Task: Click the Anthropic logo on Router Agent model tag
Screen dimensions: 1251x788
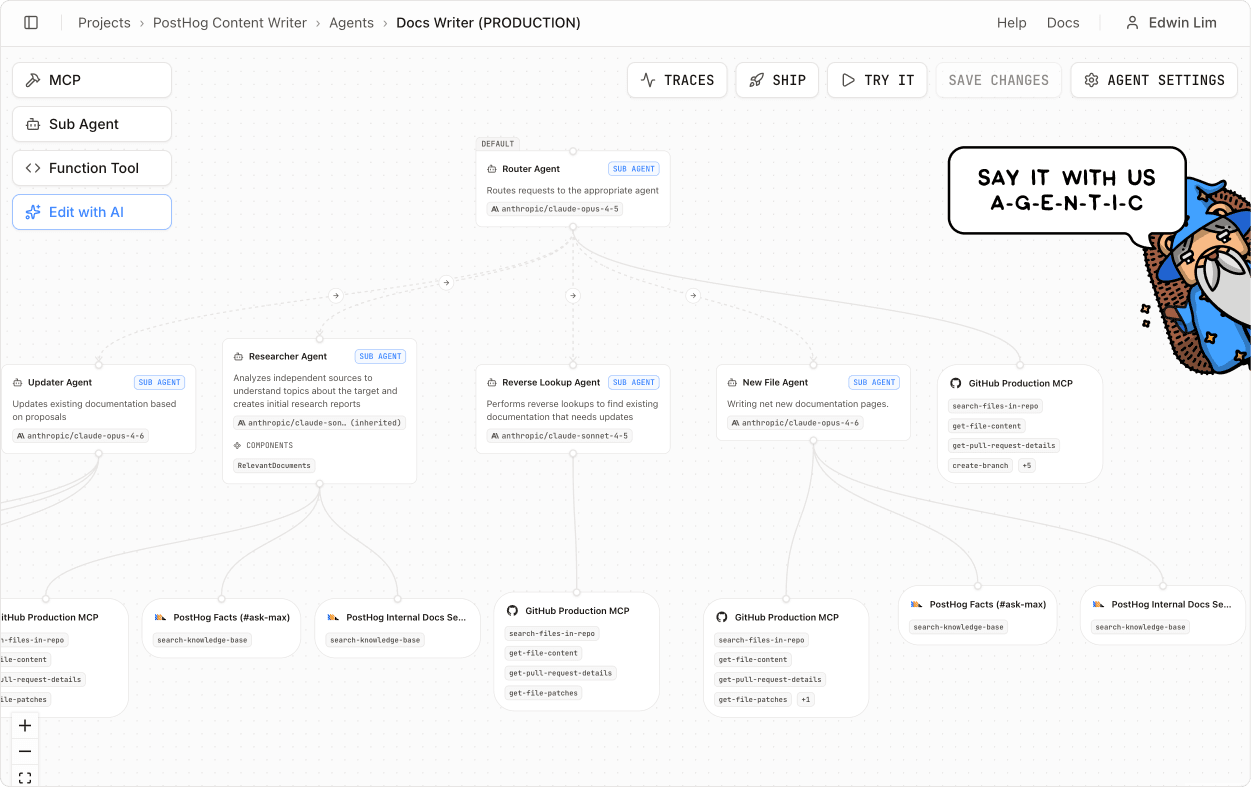Action: (494, 209)
